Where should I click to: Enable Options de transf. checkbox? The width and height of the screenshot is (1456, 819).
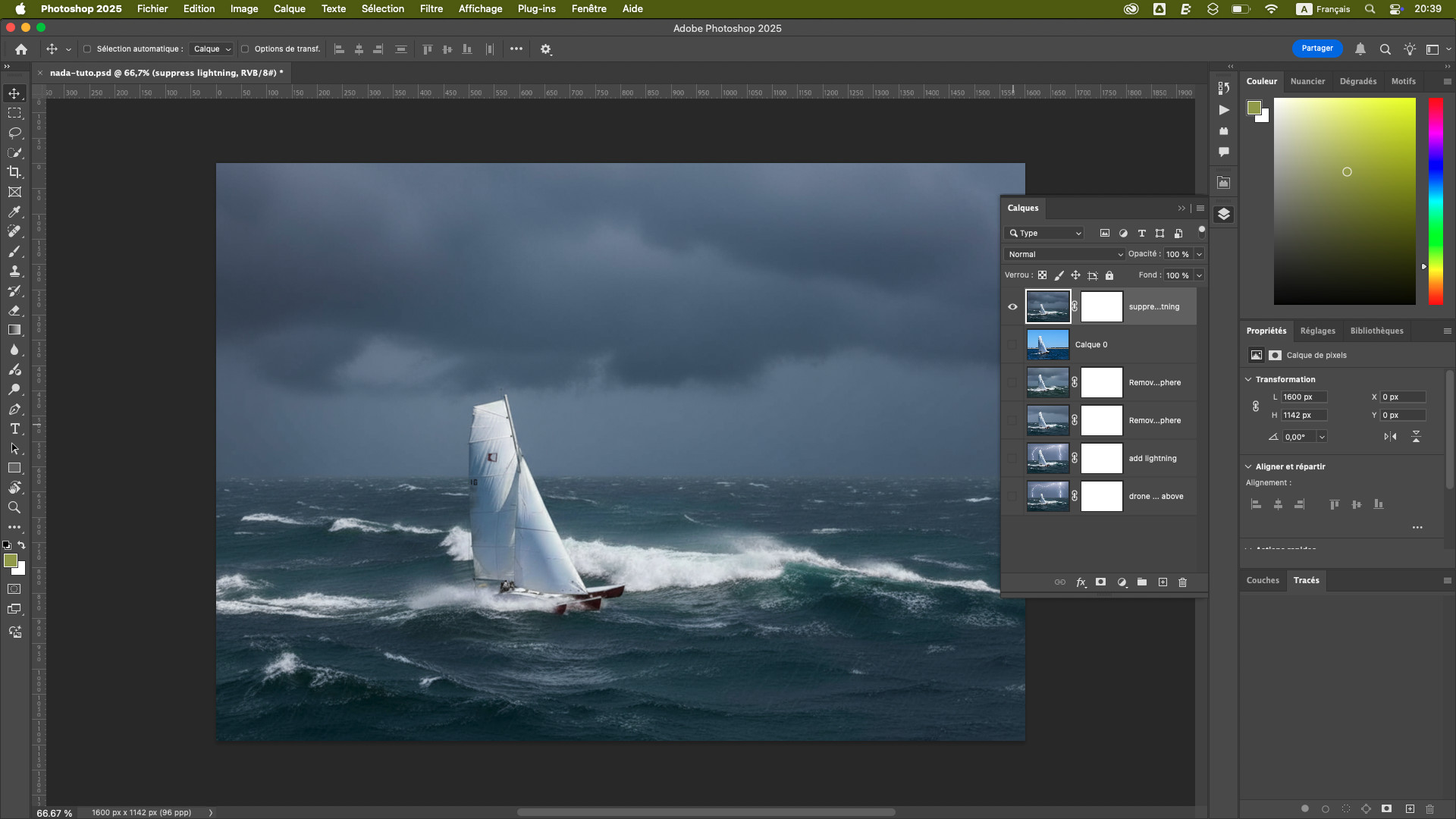click(245, 49)
